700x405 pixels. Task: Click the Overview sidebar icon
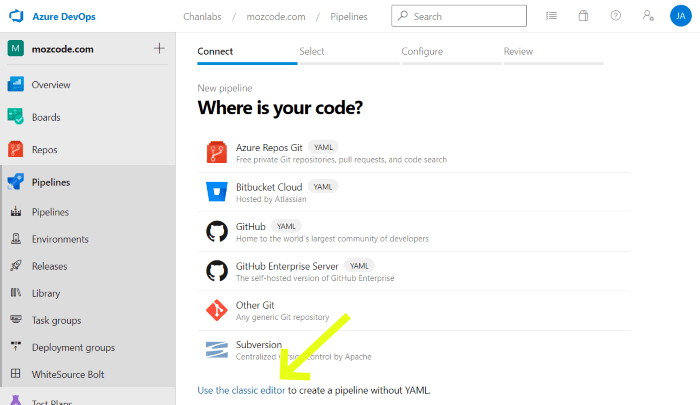[16, 85]
